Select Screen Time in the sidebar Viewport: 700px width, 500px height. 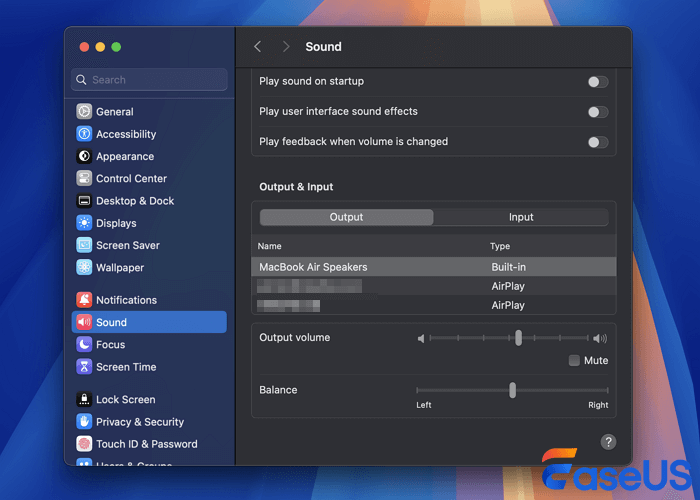tap(149, 367)
